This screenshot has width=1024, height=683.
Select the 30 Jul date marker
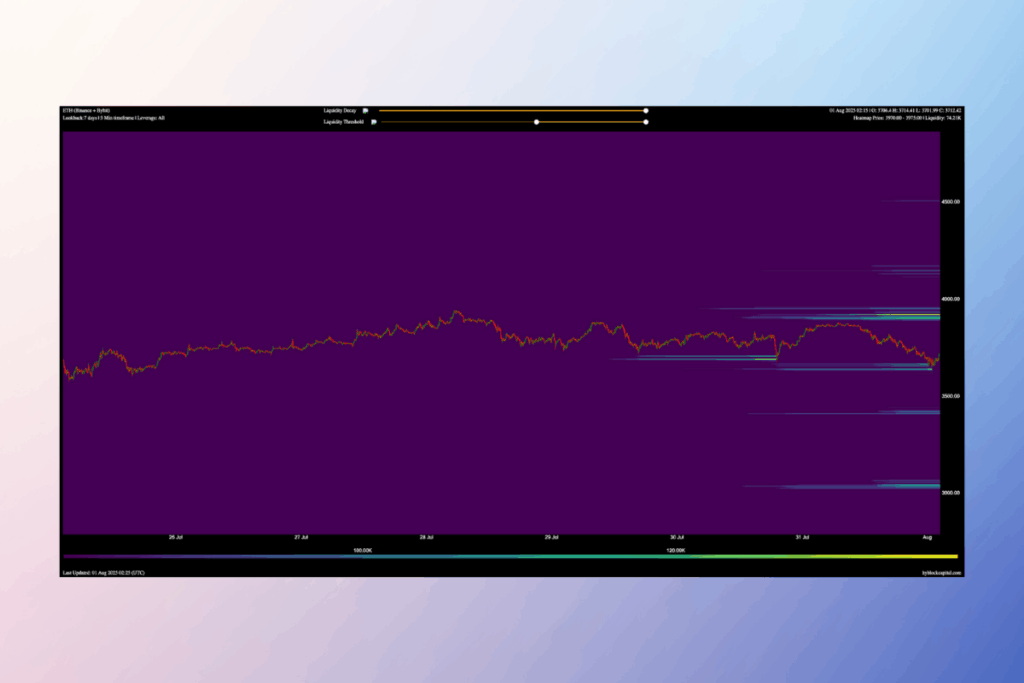tap(677, 537)
